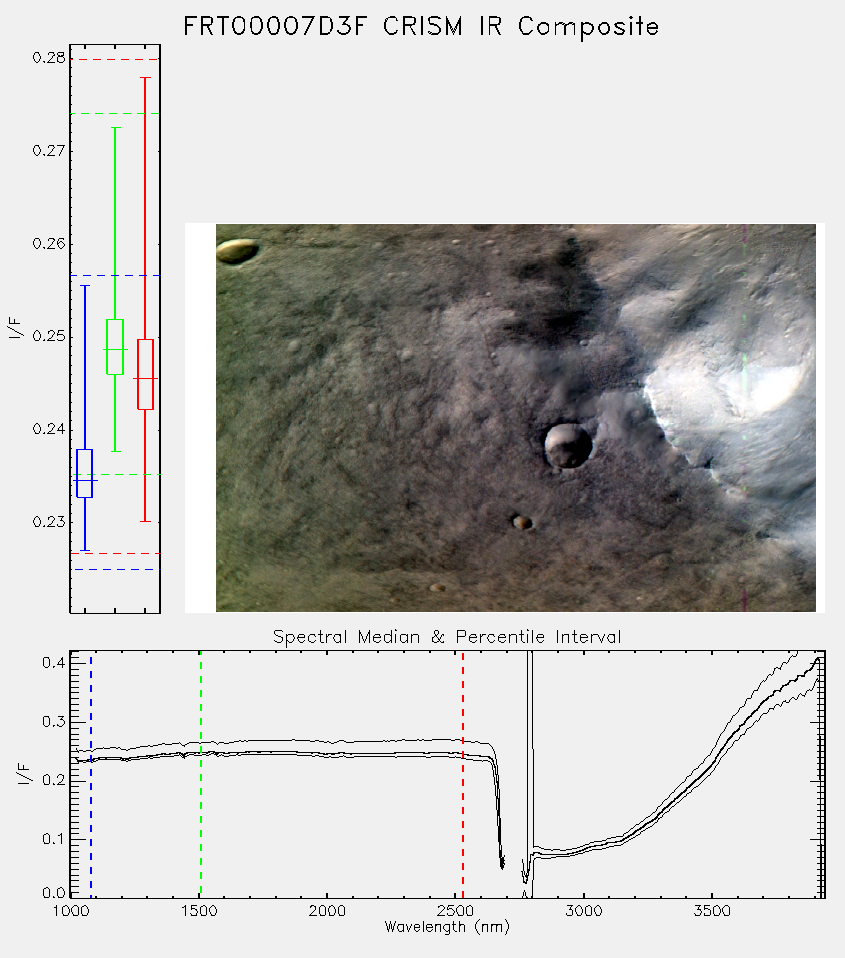Click the large central crater in the image

click(x=568, y=445)
